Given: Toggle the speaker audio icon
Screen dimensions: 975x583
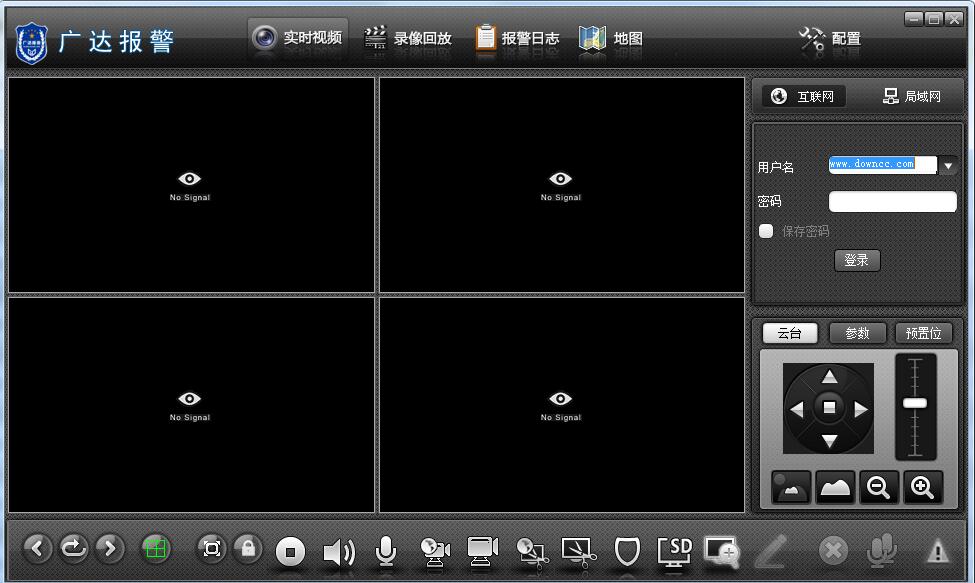Looking at the screenshot, I should click(339, 551).
